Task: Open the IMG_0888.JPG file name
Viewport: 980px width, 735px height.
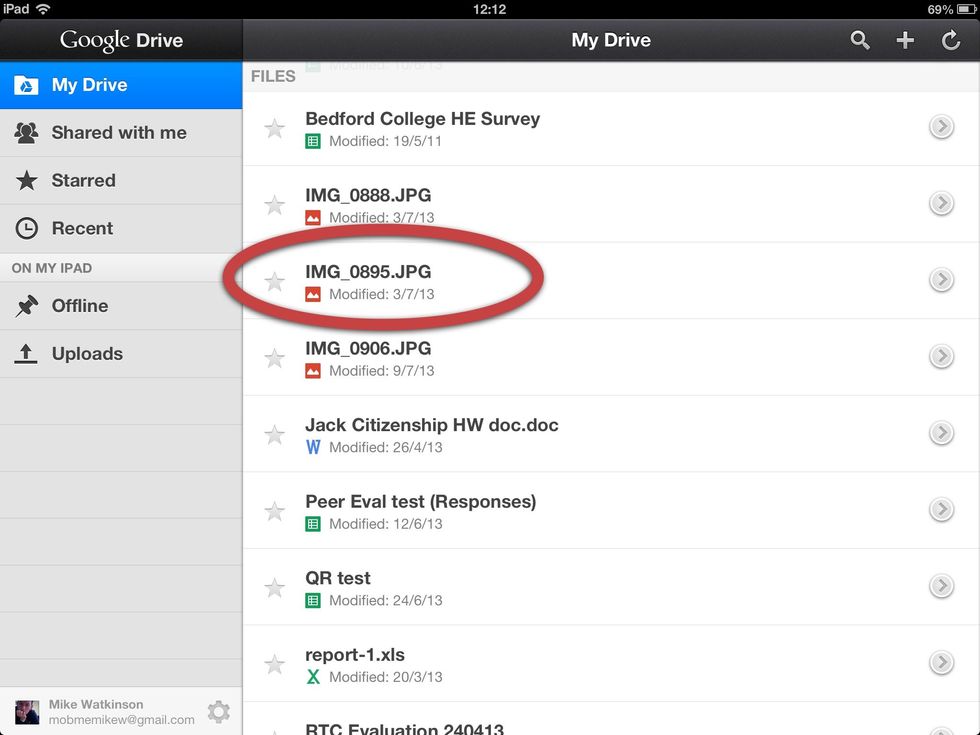Action: click(368, 195)
